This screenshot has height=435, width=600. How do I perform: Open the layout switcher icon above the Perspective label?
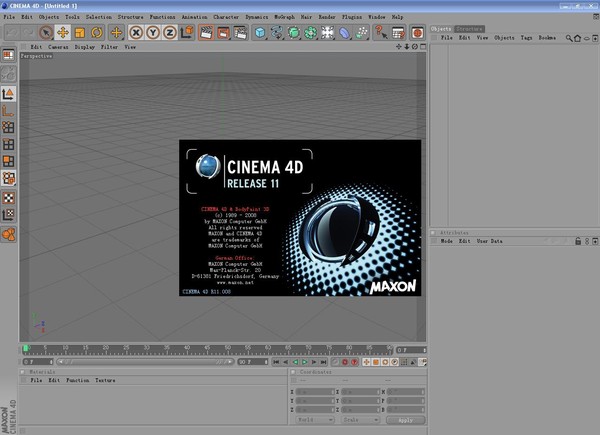[x=8, y=55]
